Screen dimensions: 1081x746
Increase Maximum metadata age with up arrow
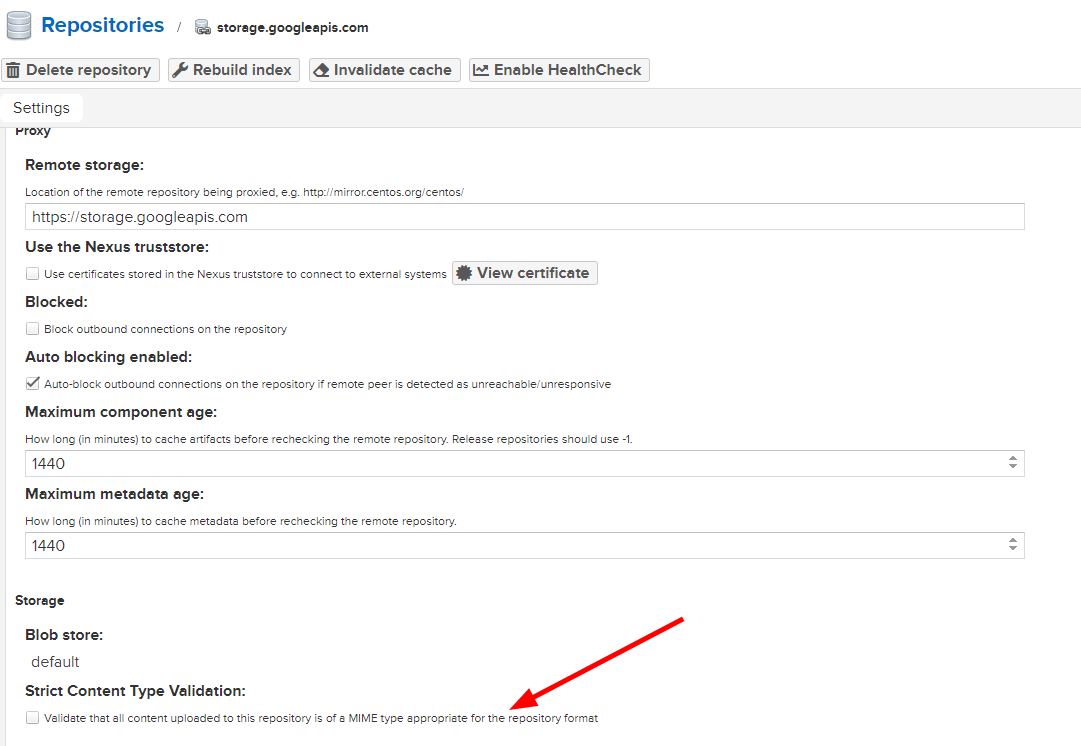pos(1013,540)
